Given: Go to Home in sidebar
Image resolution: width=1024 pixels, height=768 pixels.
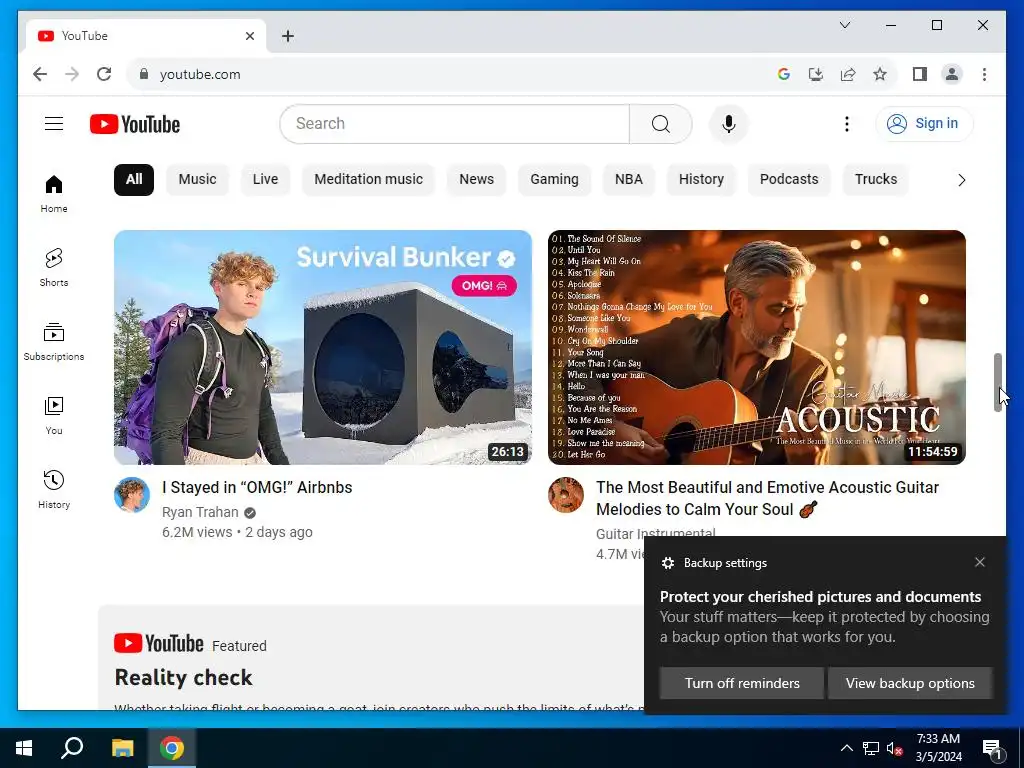Looking at the screenshot, I should 54,194.
